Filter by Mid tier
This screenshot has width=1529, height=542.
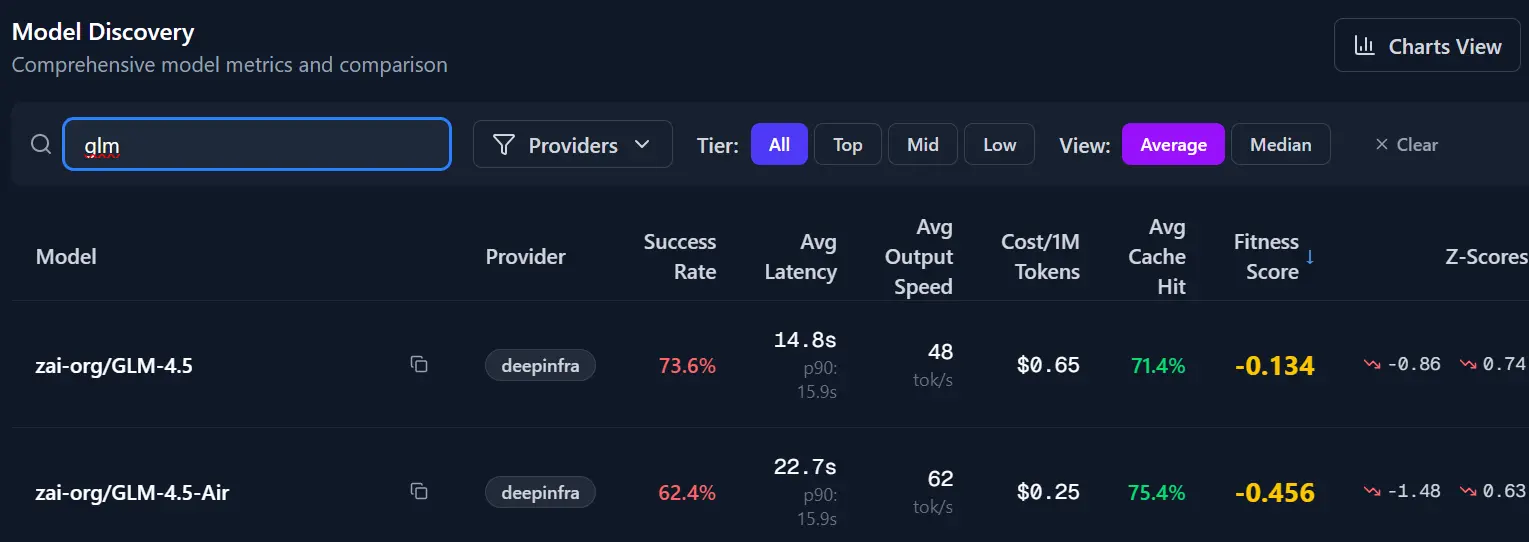[922, 144]
